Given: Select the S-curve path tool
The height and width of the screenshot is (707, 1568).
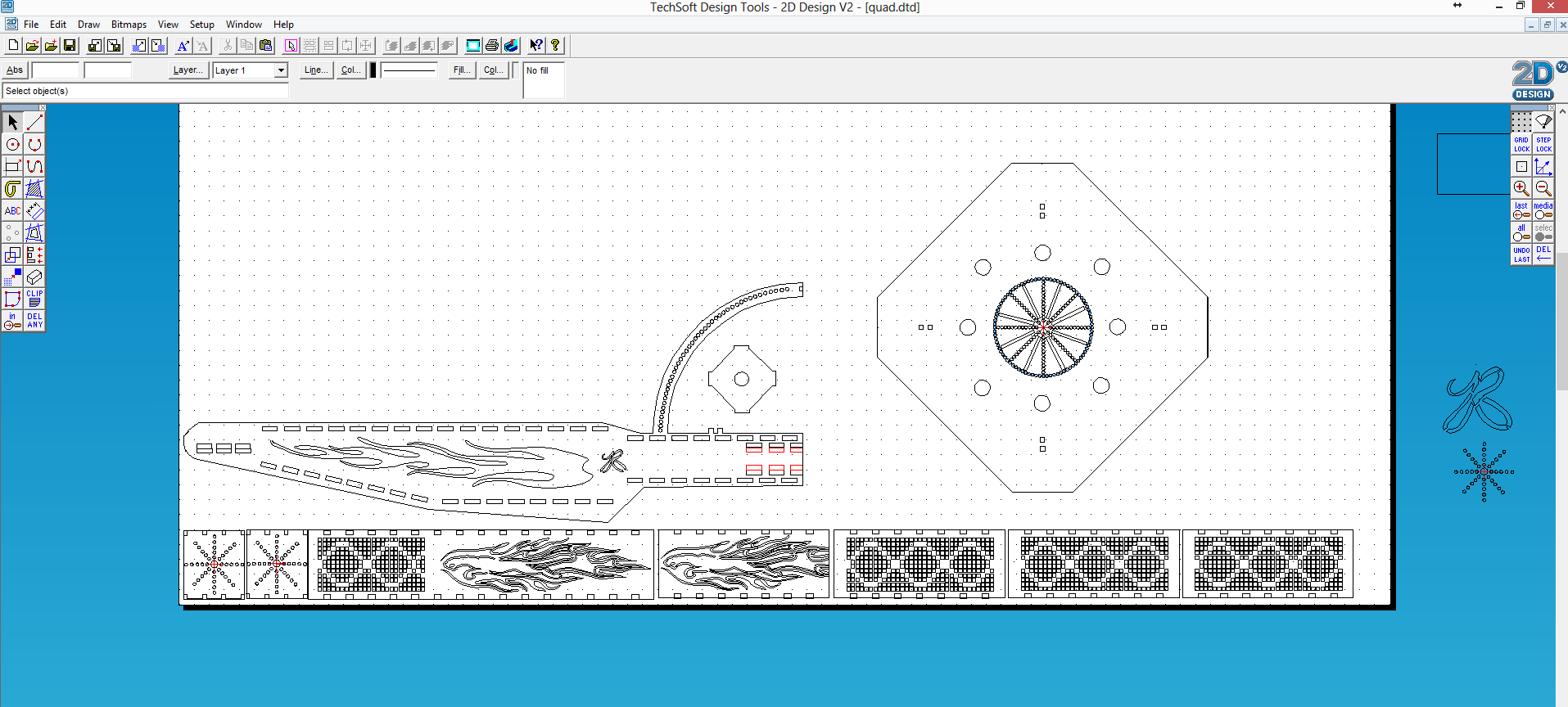Looking at the screenshot, I should point(34,167).
